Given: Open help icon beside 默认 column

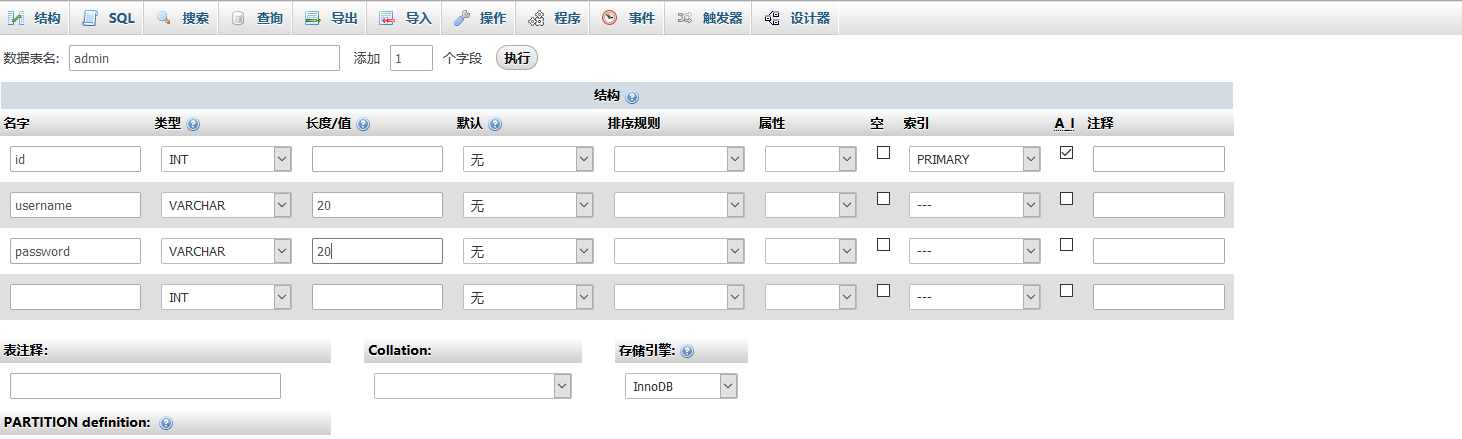Looking at the screenshot, I should [495, 125].
